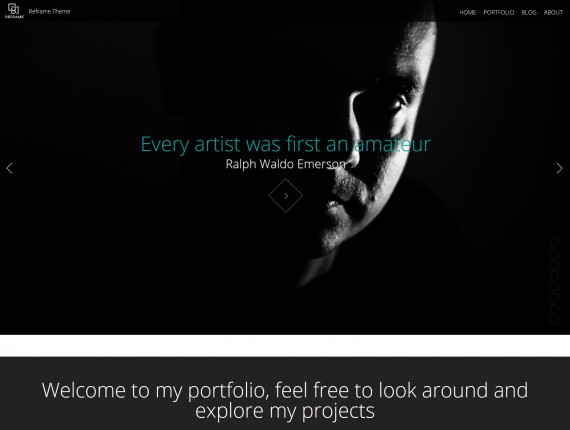
Task: Click the Reframe logo icon
Action: tap(14, 10)
